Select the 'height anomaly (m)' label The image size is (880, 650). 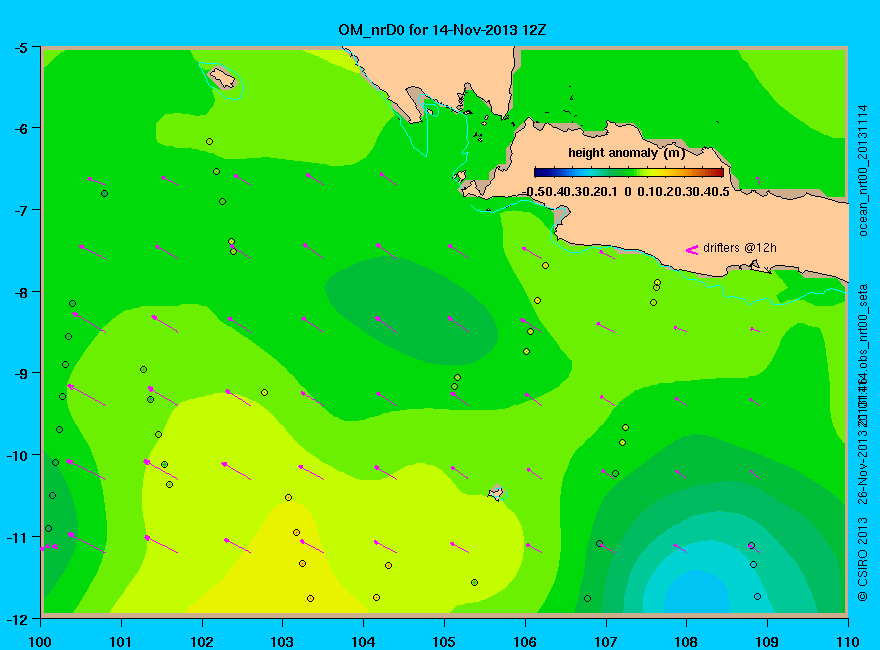coord(626,153)
